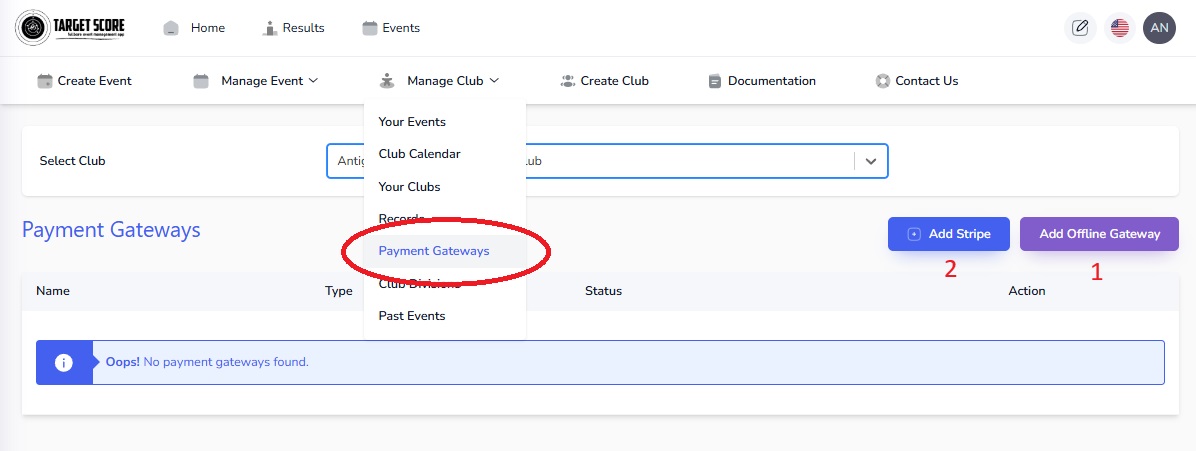Click the Create Event calendar icon
This screenshot has height=451, width=1196.
[45, 81]
